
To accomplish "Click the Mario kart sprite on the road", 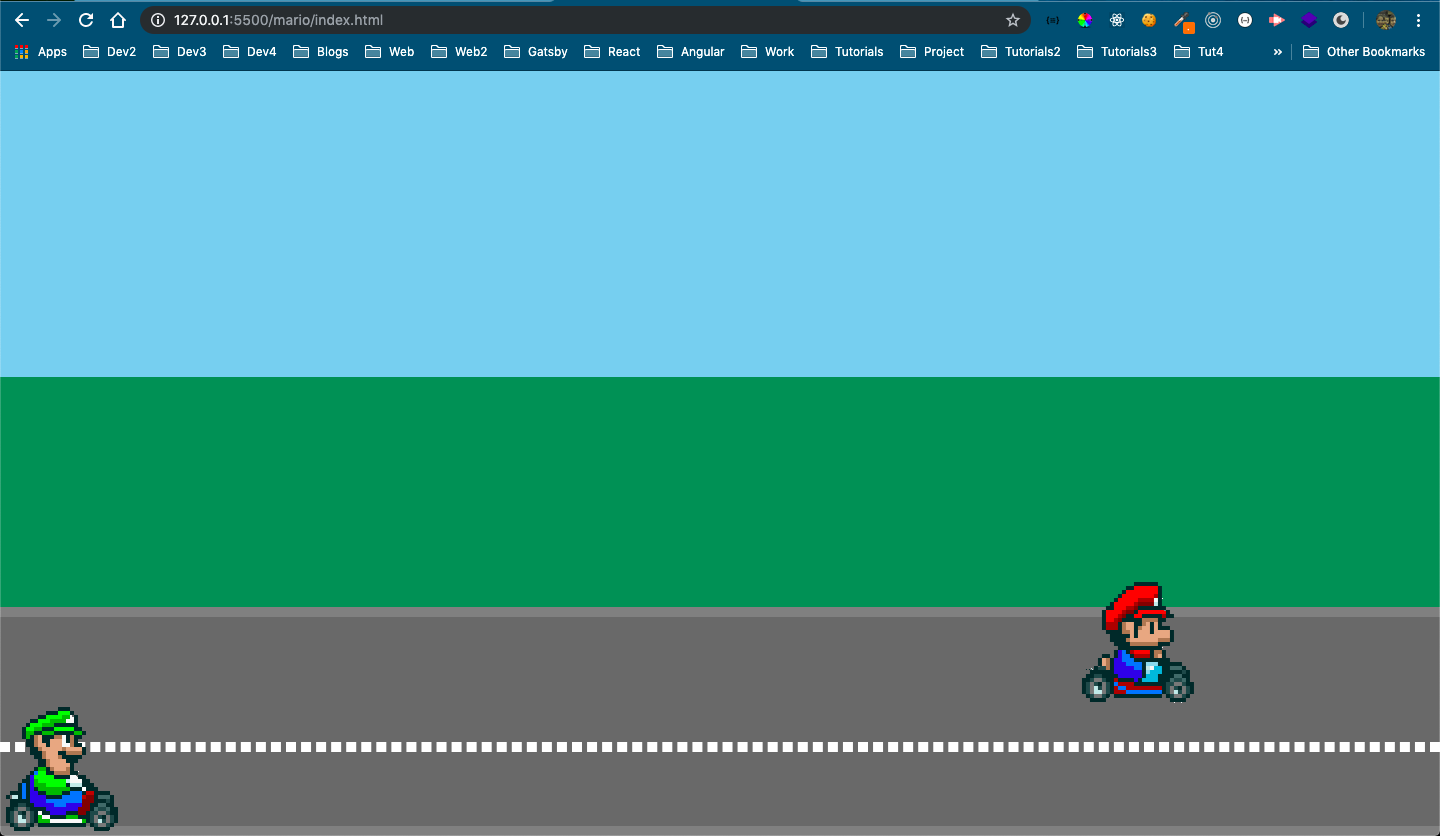I will 1138,642.
